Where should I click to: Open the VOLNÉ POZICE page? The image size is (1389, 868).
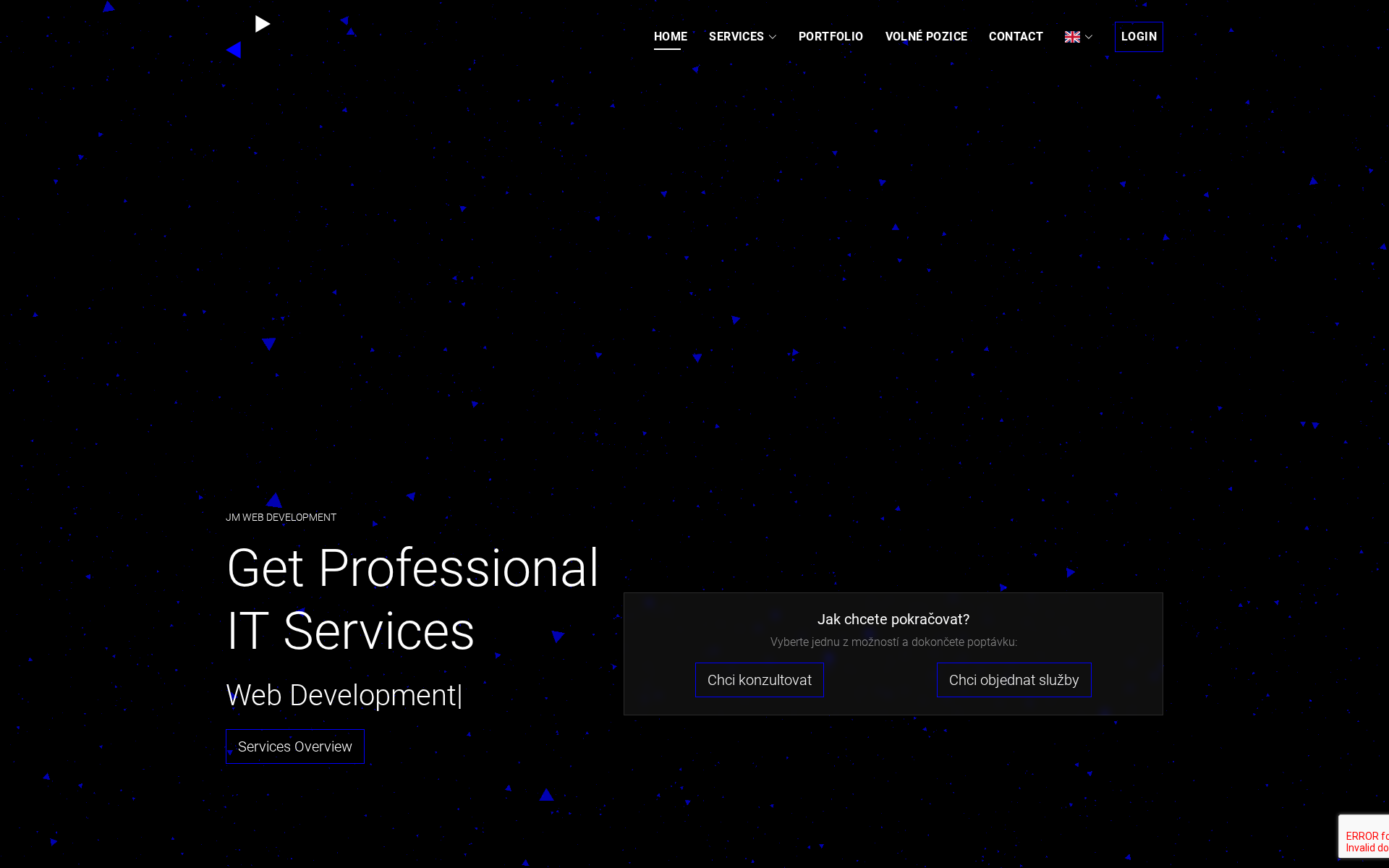click(926, 36)
